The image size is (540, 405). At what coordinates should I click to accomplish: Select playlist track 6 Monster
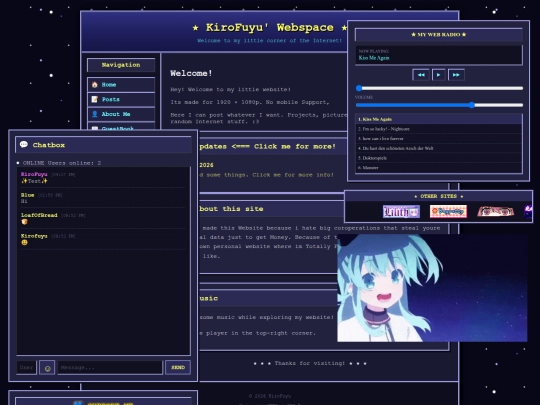[x=439, y=167]
